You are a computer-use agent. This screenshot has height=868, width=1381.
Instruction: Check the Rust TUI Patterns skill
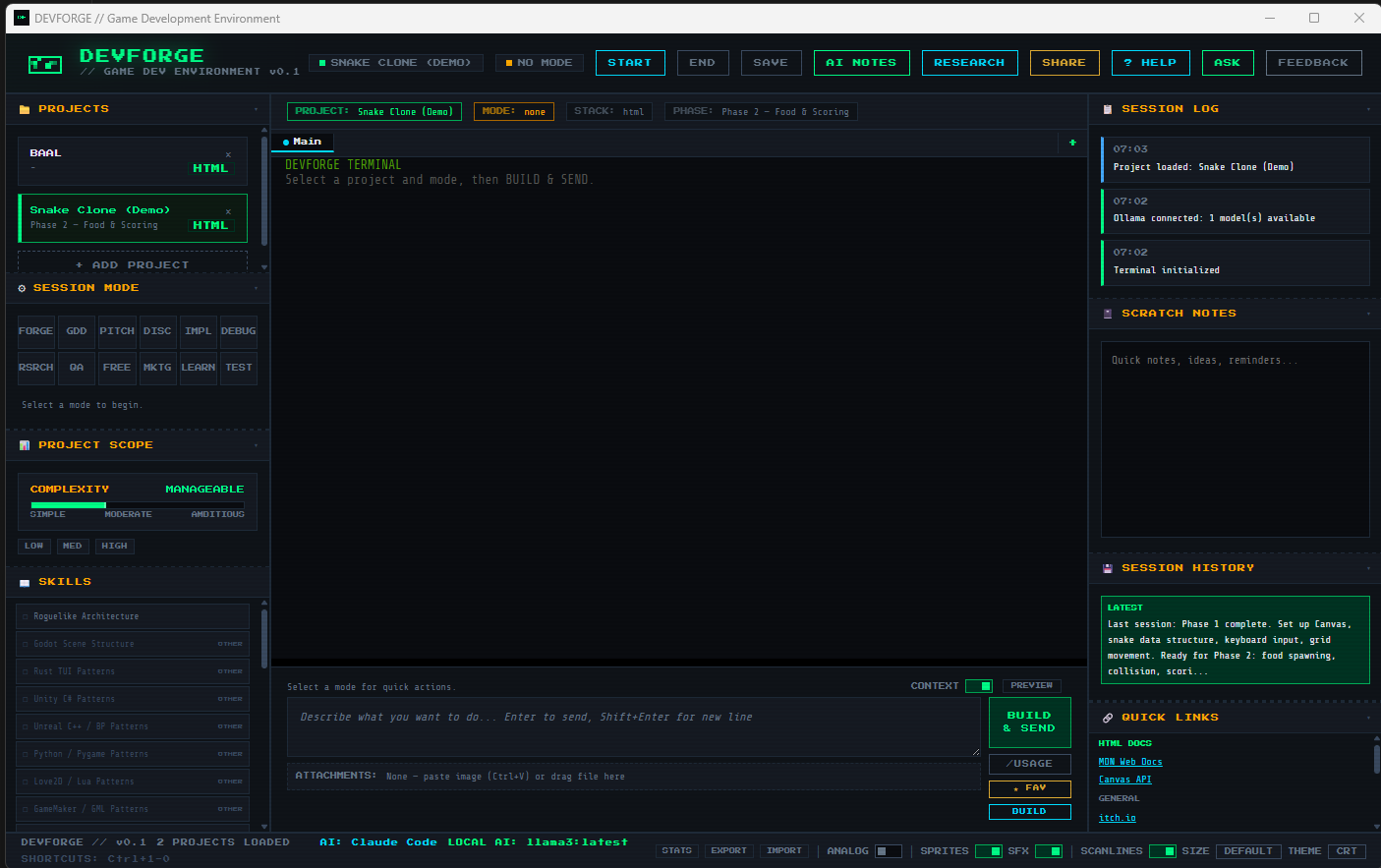click(x=25, y=671)
